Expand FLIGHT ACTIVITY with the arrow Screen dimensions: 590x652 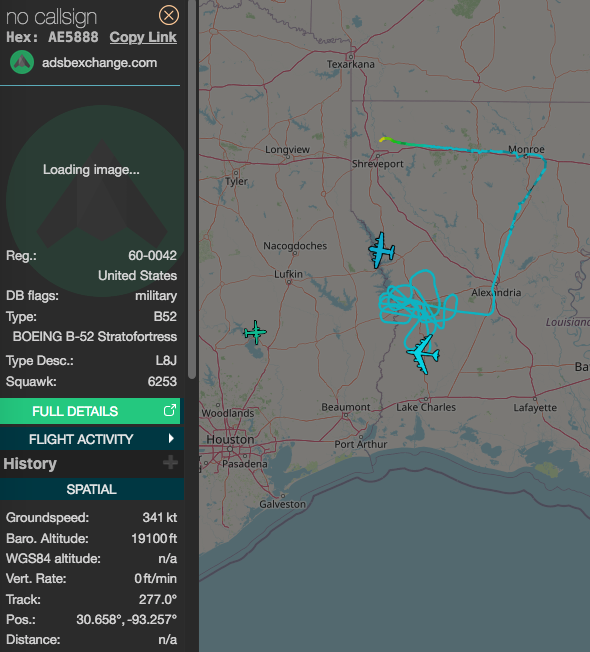(171, 439)
